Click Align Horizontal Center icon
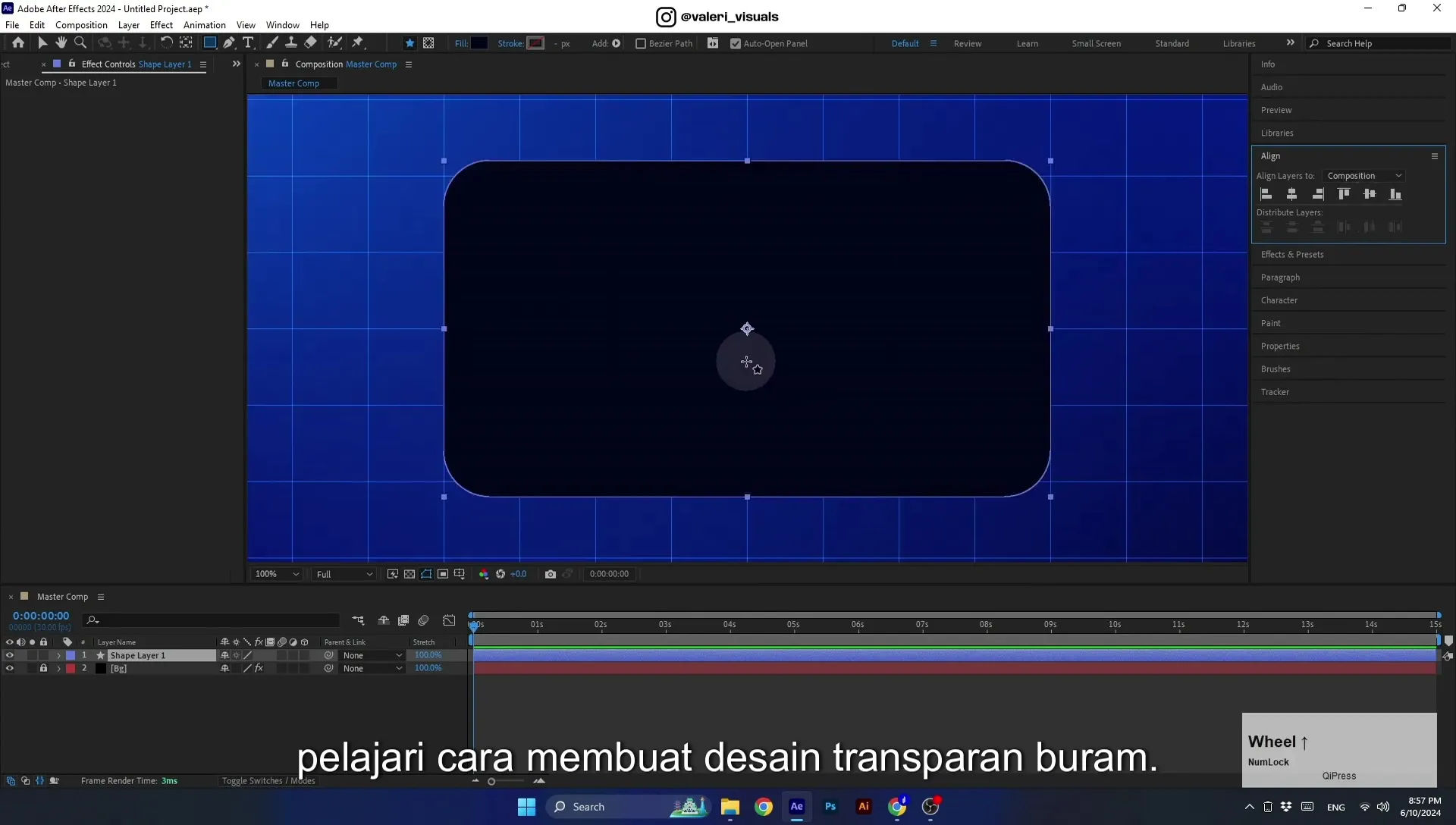Screen dimensions: 1456x825 [1292, 195]
